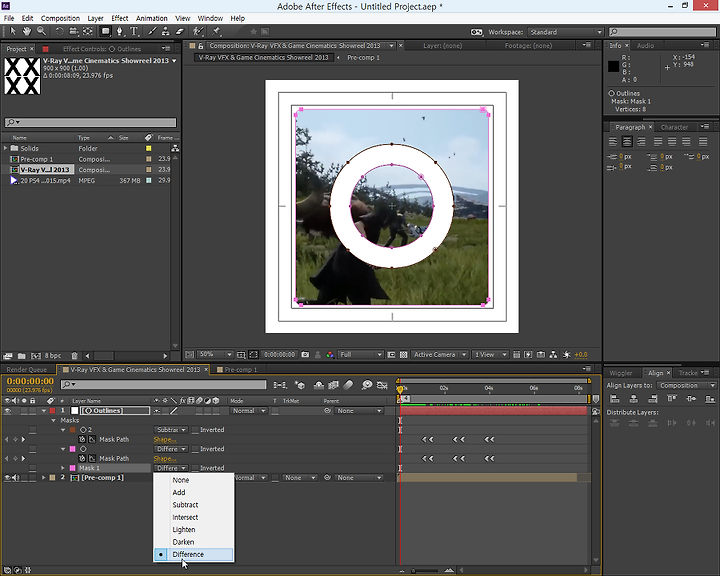720x576 pixels.
Task: Hide the Outlines layer eye toggle
Action: [x=7, y=411]
